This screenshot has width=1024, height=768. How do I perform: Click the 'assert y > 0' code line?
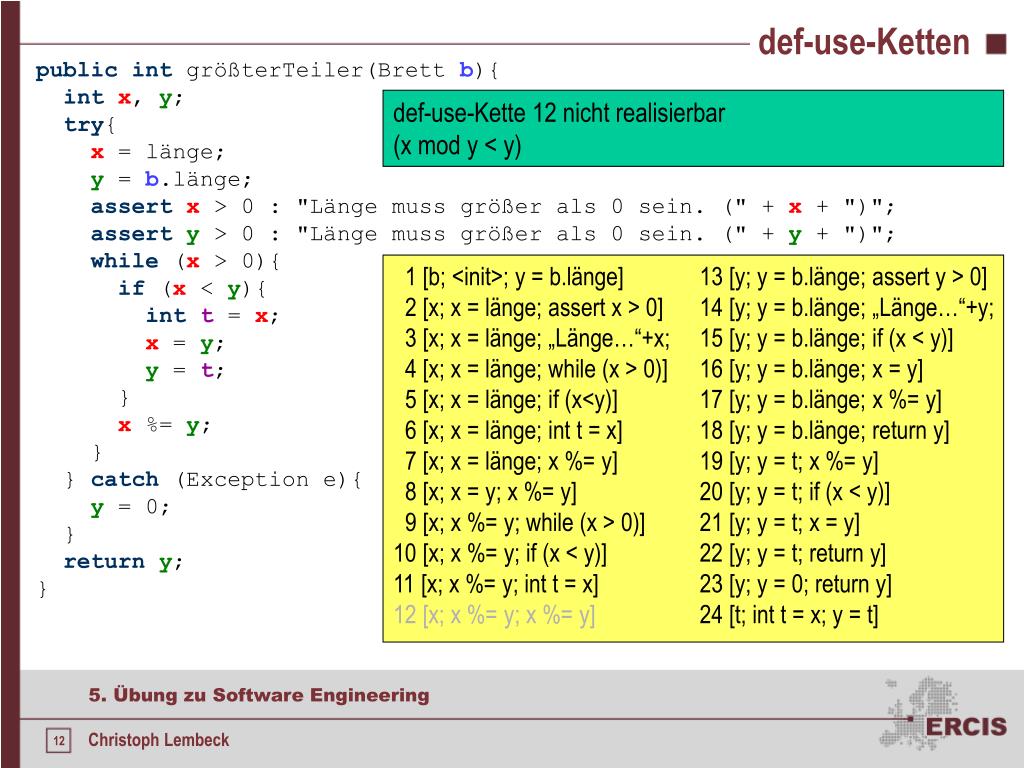(492, 234)
